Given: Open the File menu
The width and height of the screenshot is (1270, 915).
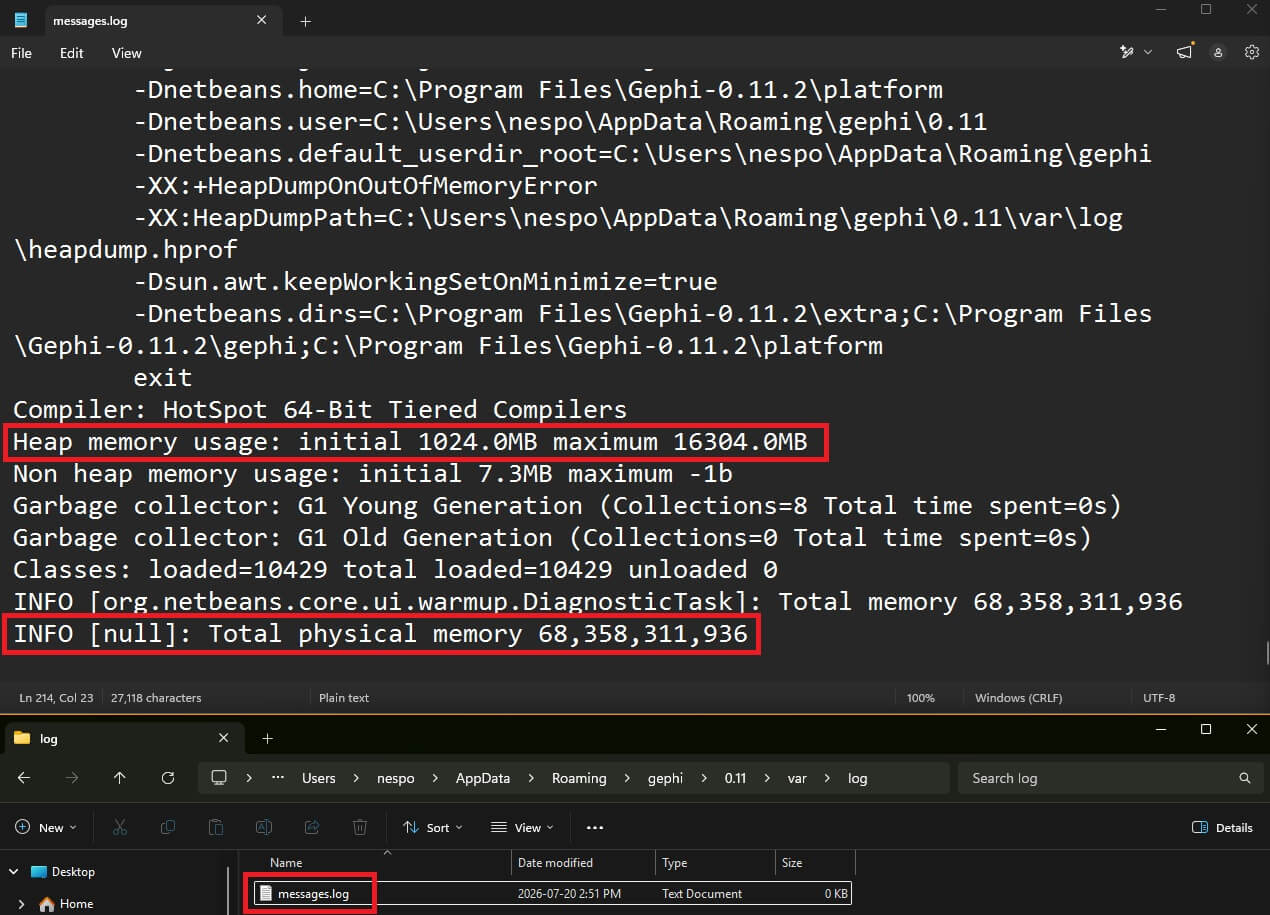Looking at the screenshot, I should pyautogui.click(x=21, y=53).
